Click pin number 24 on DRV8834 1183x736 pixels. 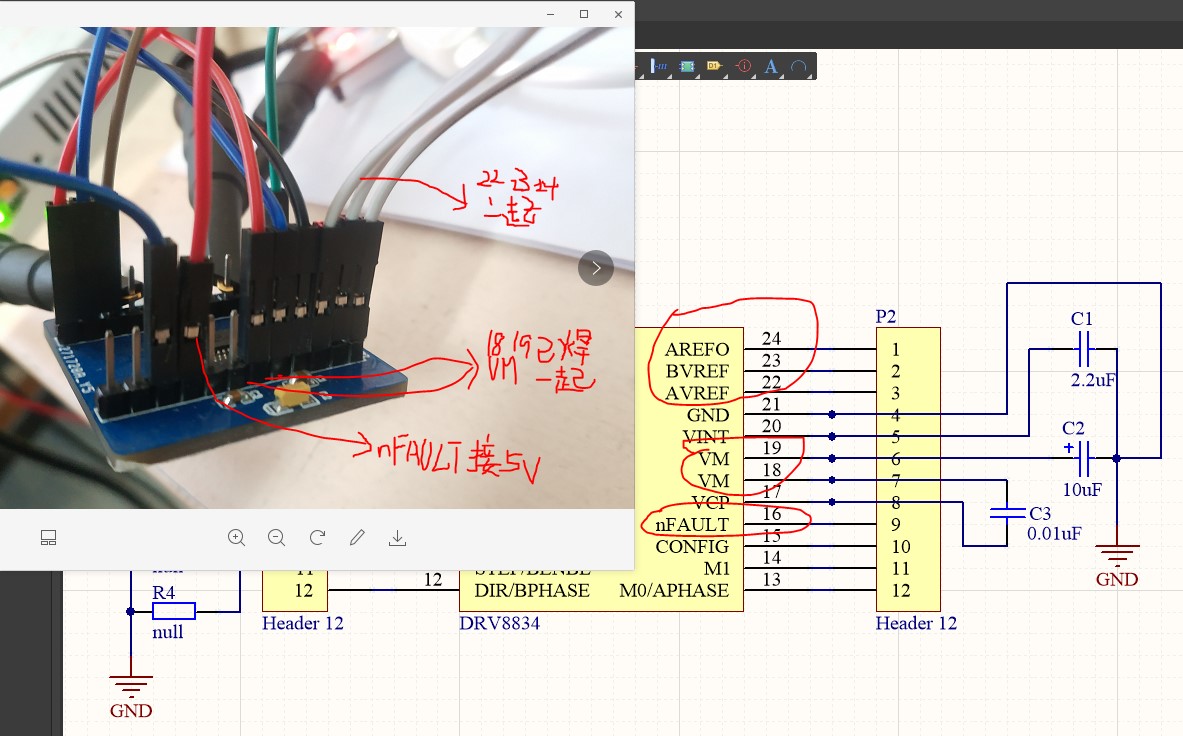coord(771,339)
